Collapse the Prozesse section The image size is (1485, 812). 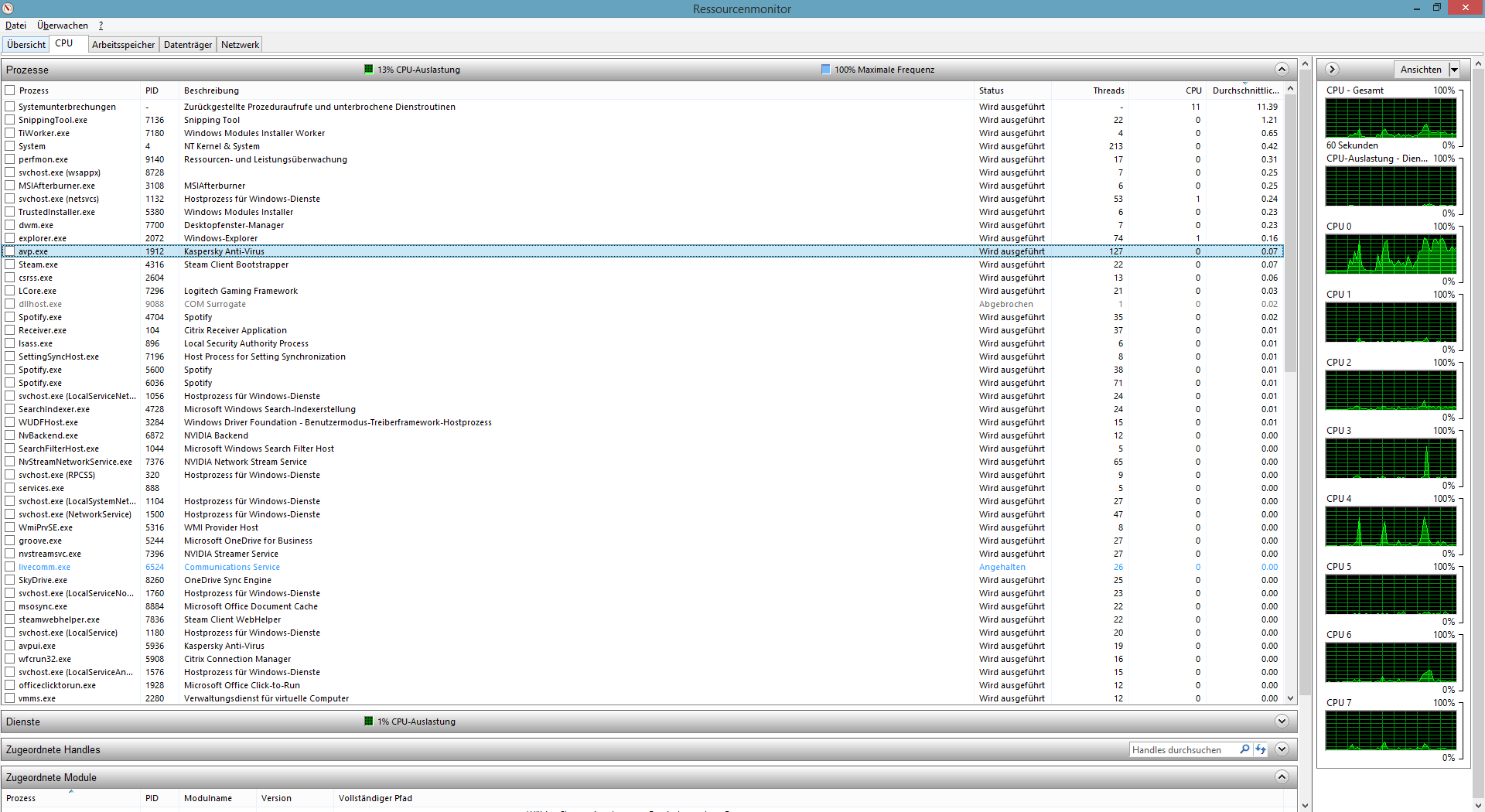[x=1282, y=70]
